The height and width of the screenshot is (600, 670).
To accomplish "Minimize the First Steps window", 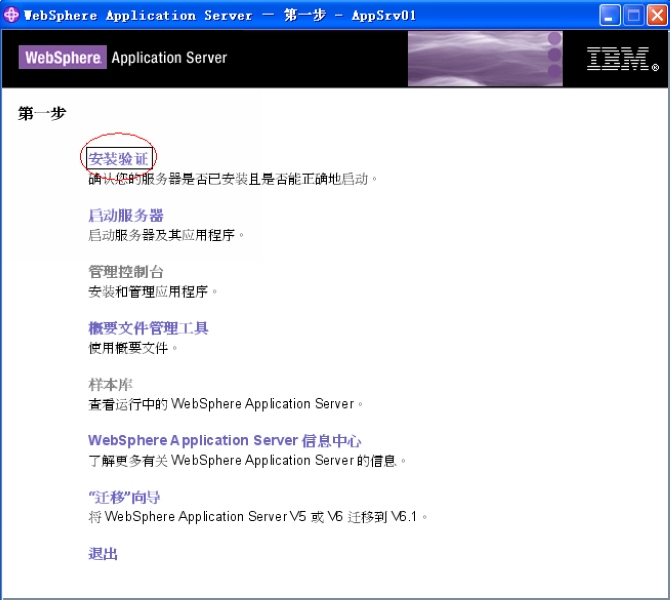I will tap(610, 16).
